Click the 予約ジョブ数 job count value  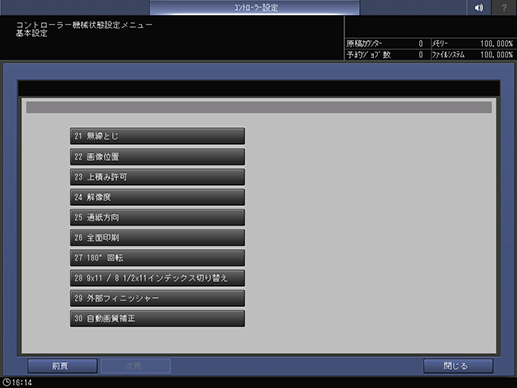coord(421,55)
